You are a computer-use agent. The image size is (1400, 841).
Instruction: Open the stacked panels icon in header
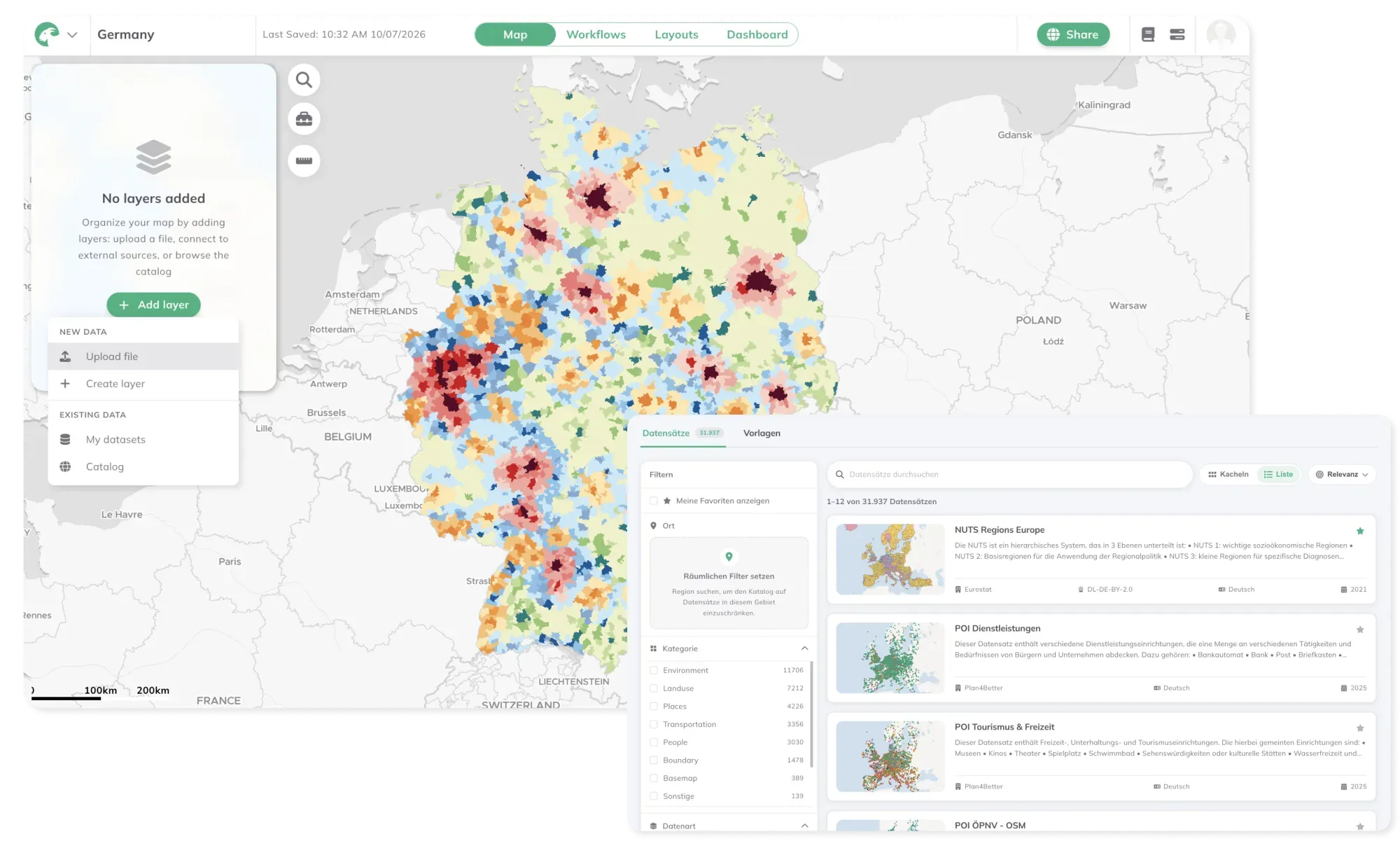coord(1177,34)
